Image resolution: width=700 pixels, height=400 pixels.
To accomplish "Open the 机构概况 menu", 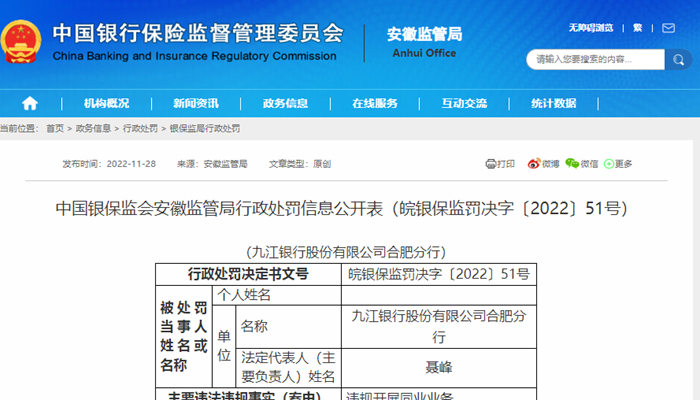I will [x=106, y=103].
